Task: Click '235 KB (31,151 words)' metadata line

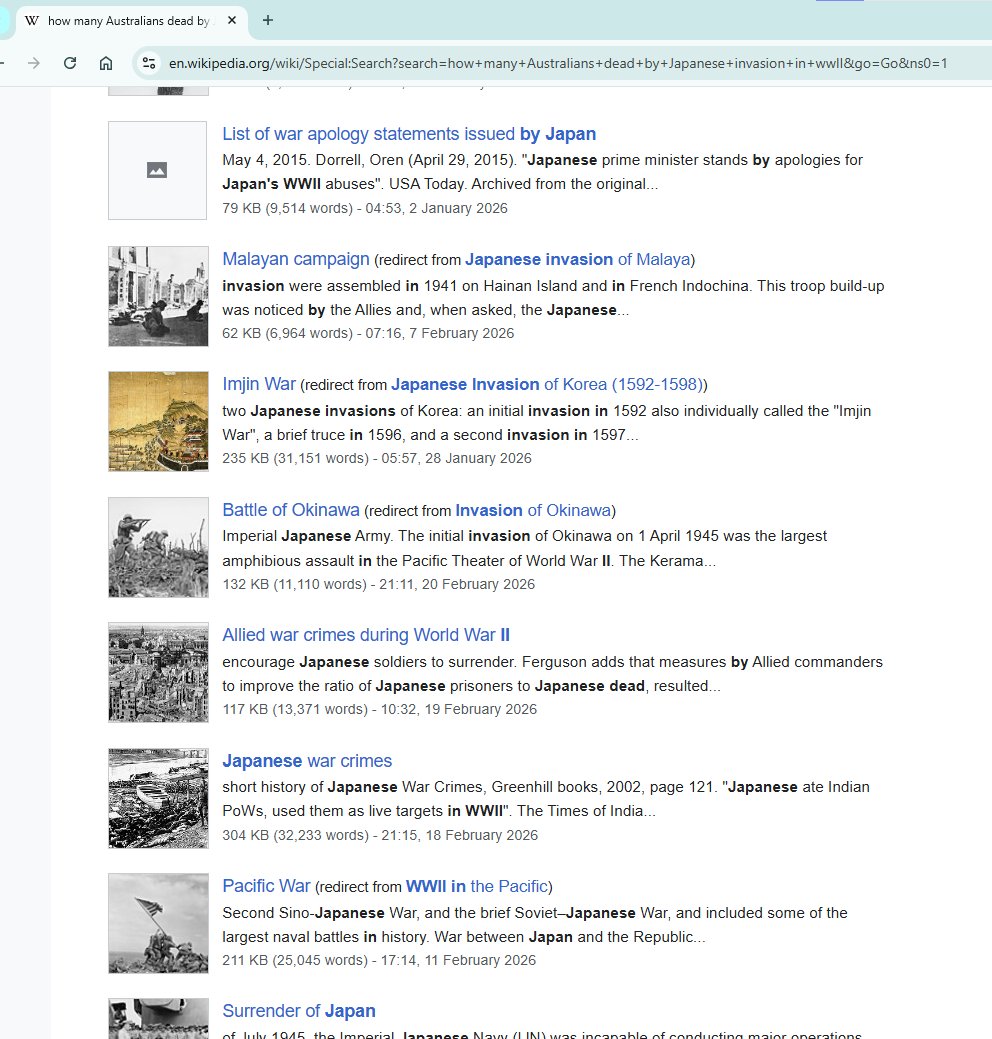Action: click(x=377, y=459)
